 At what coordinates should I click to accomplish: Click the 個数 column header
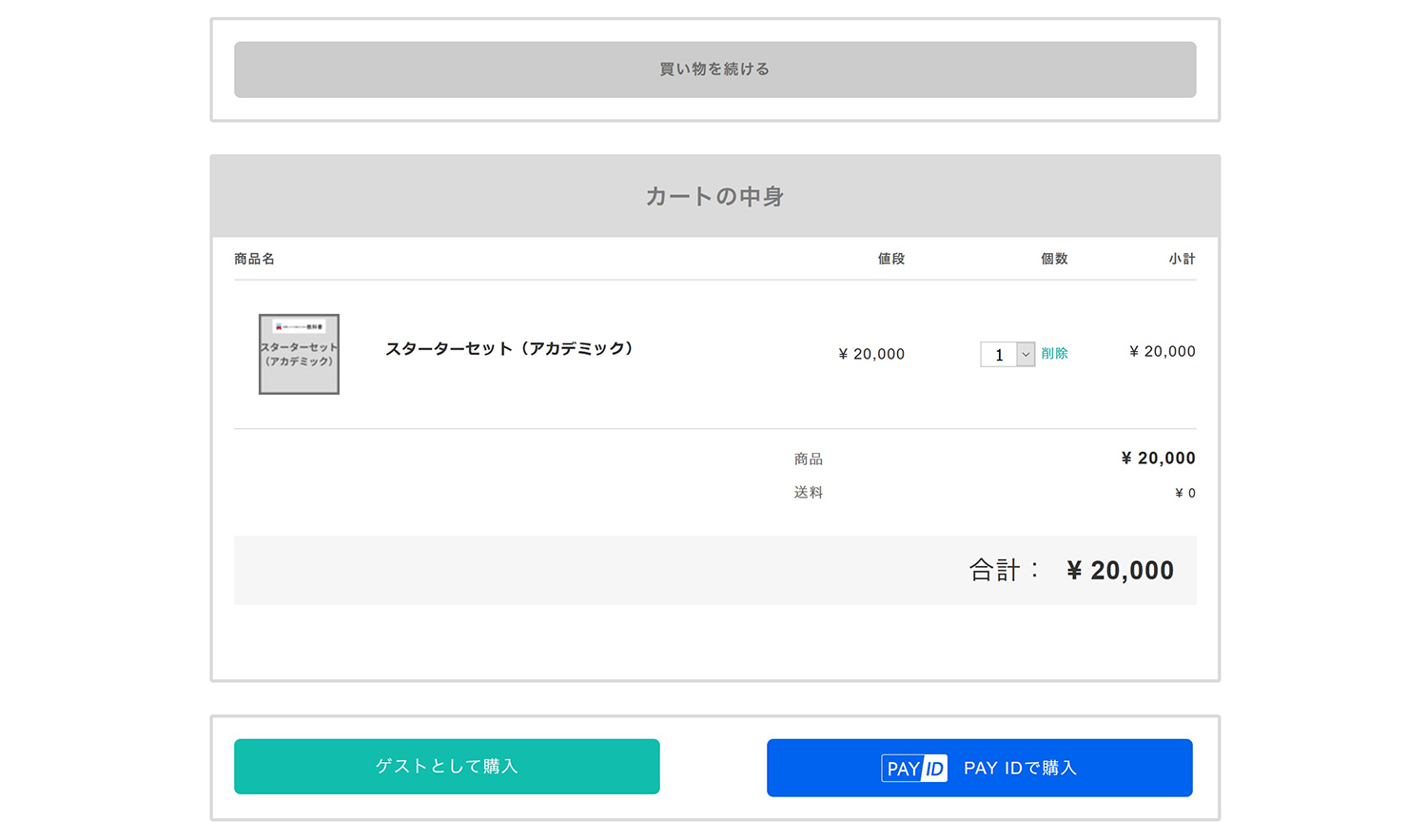click(x=1054, y=258)
